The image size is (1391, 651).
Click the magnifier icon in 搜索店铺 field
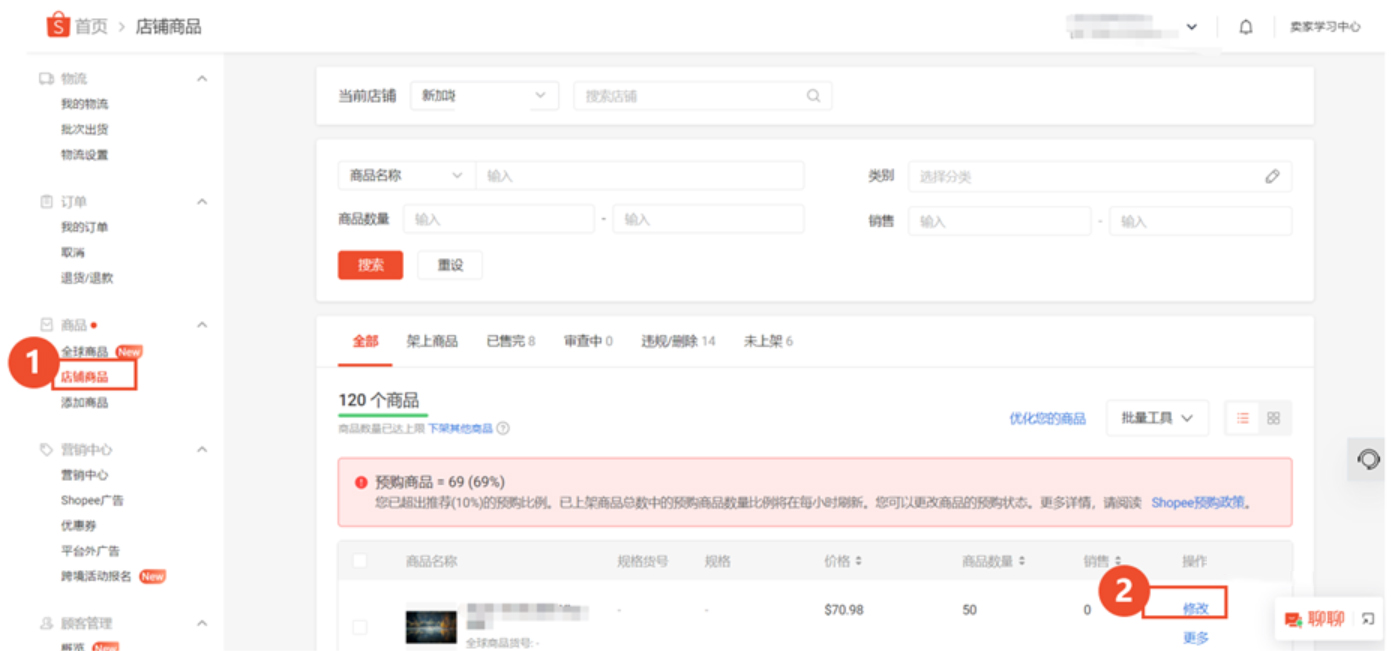tap(812, 95)
